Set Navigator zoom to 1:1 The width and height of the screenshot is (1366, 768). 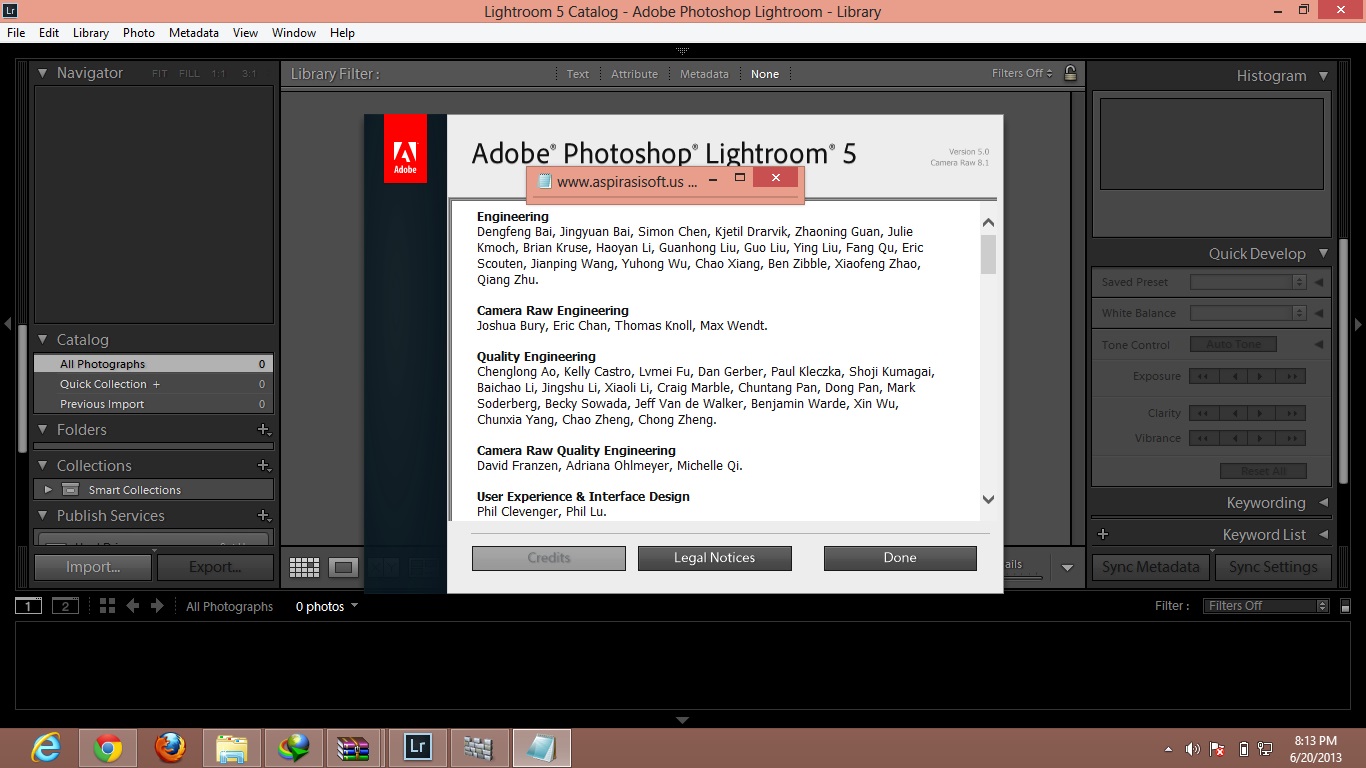(218, 74)
